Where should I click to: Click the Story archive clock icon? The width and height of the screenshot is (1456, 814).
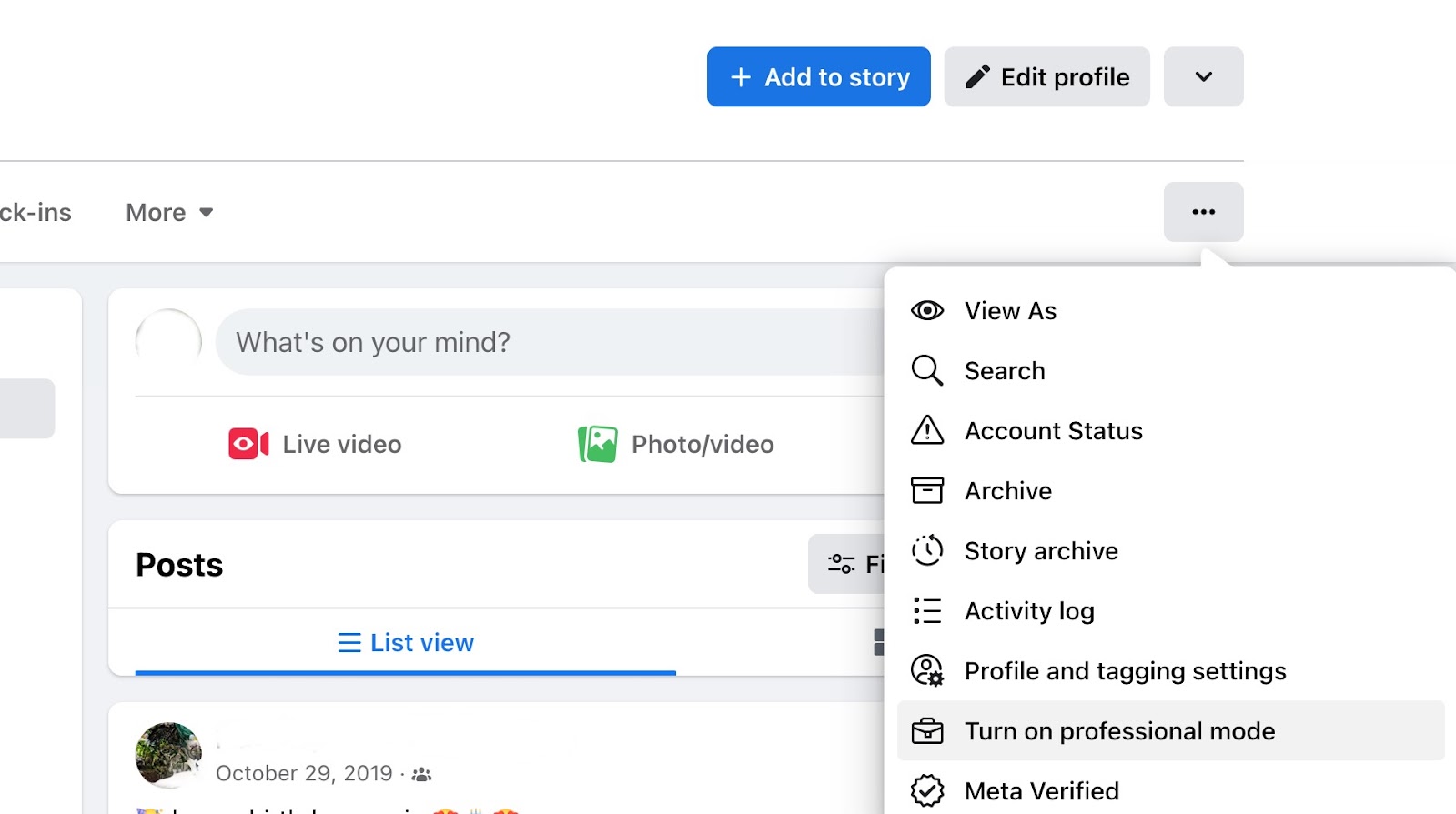coord(927,550)
